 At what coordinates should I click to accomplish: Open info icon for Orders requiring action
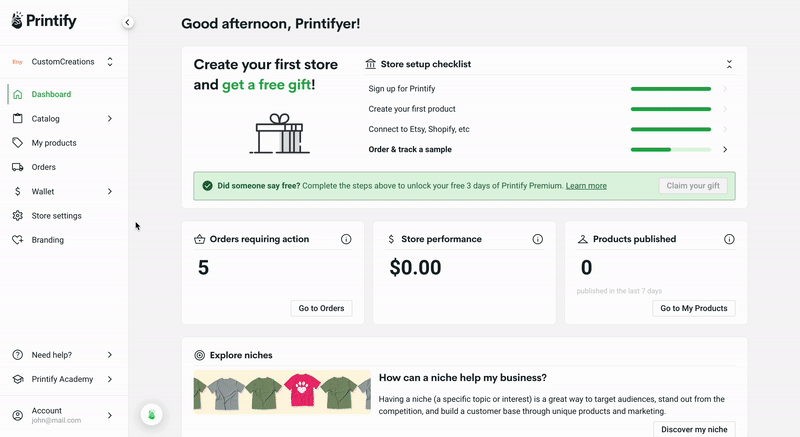pos(346,239)
